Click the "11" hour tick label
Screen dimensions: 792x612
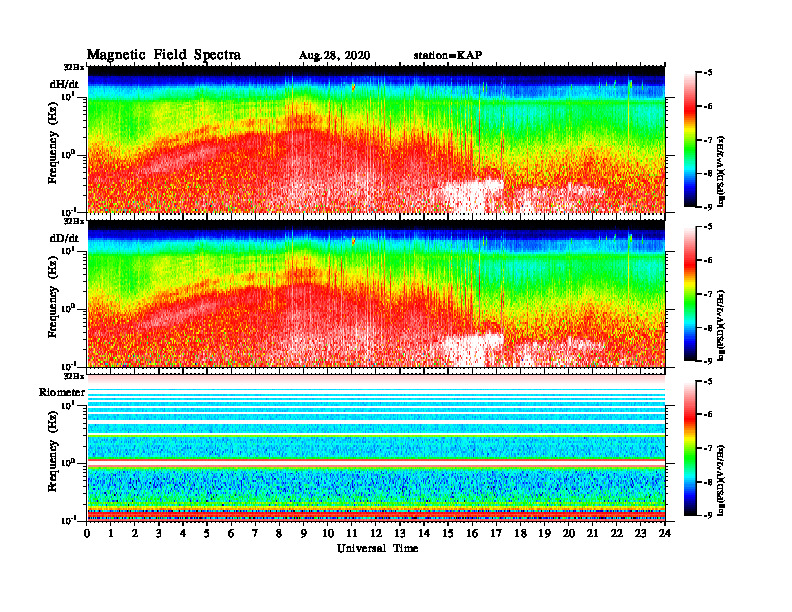point(352,533)
